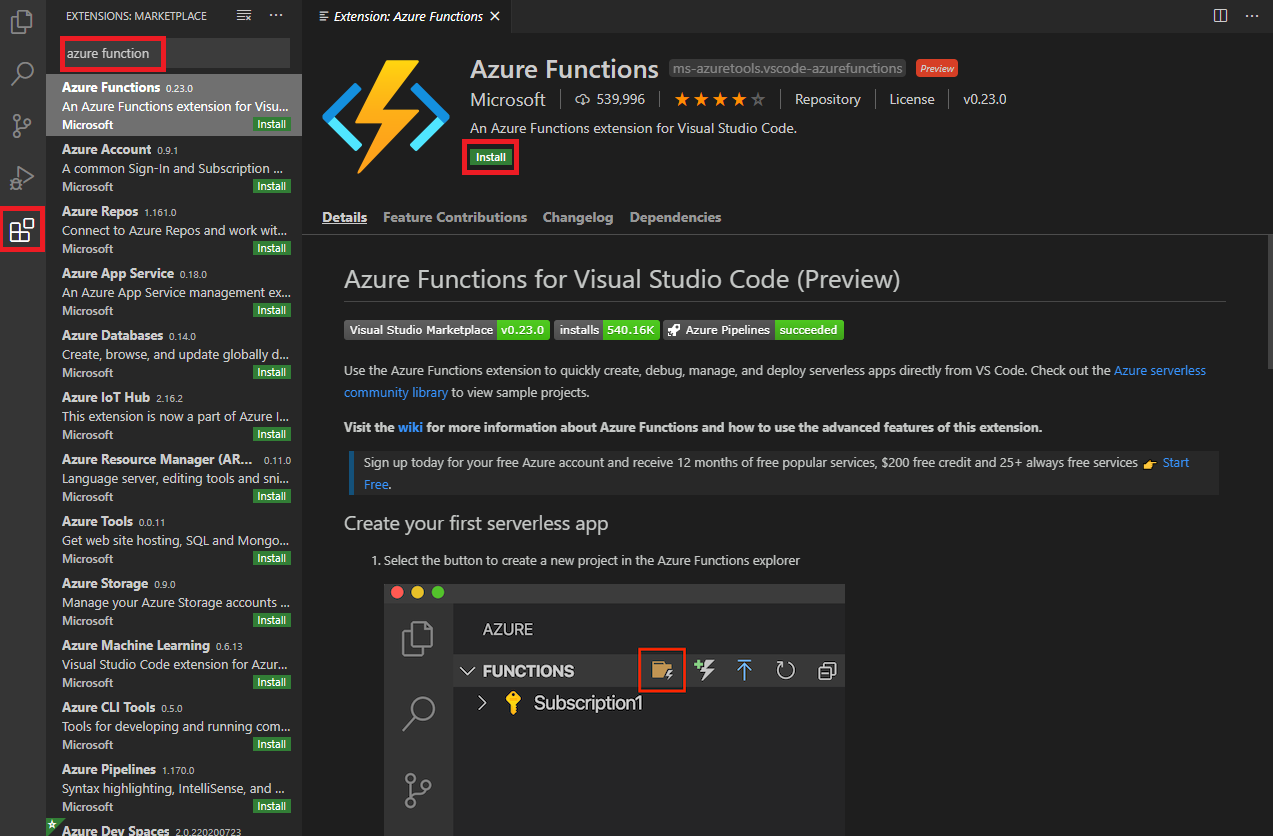The image size is (1273, 836).
Task: Select Azure IoT Hub in the extension list
Action: tap(174, 415)
